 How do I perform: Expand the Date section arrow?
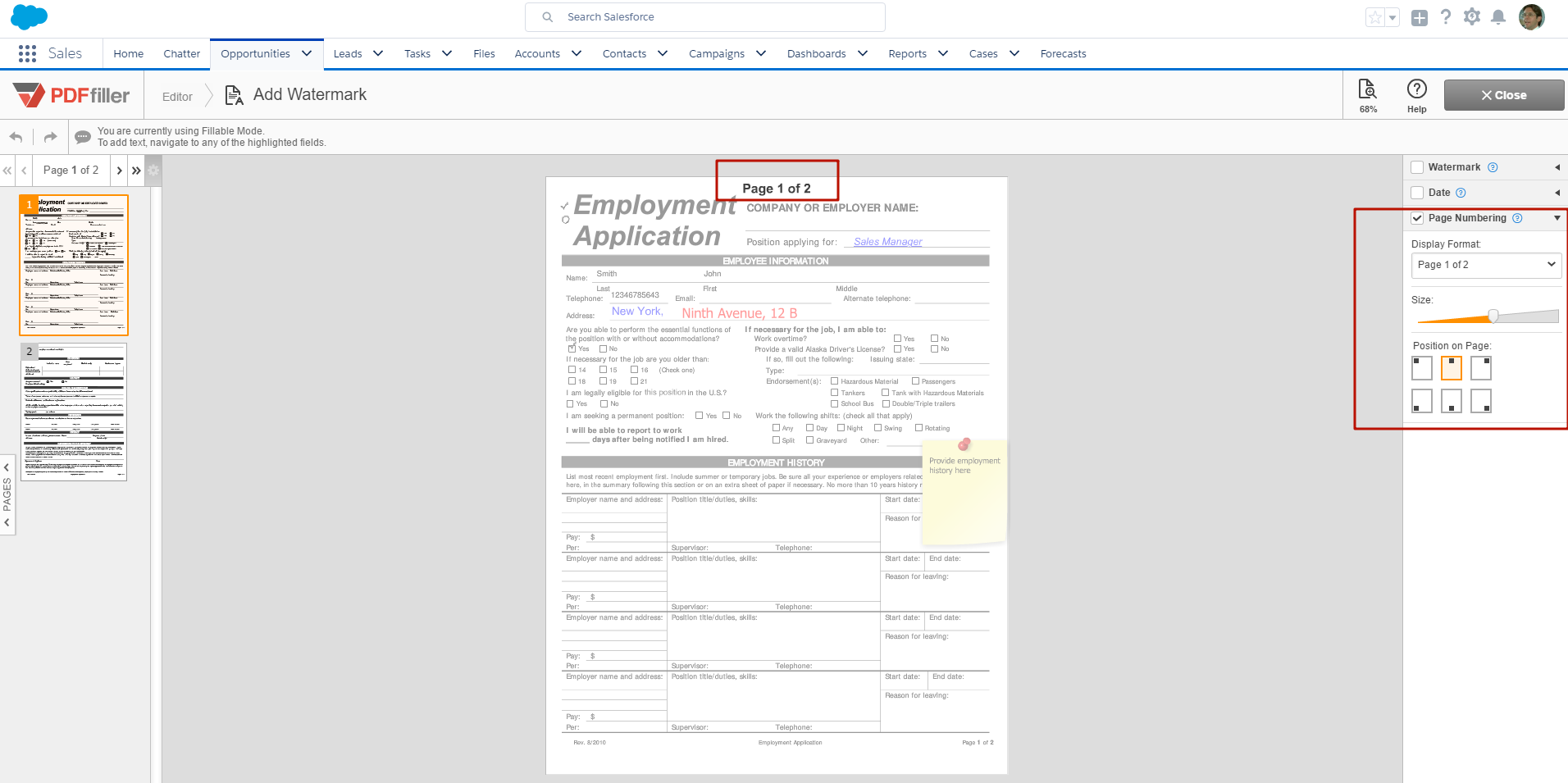coord(1557,193)
